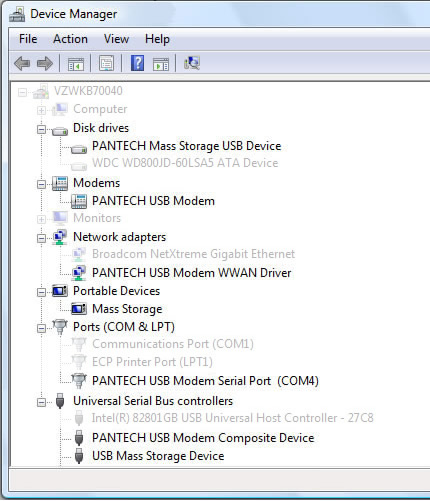Click the PANTECH USB Modem device icon
The width and height of the screenshot is (430, 501).
click(x=79, y=201)
